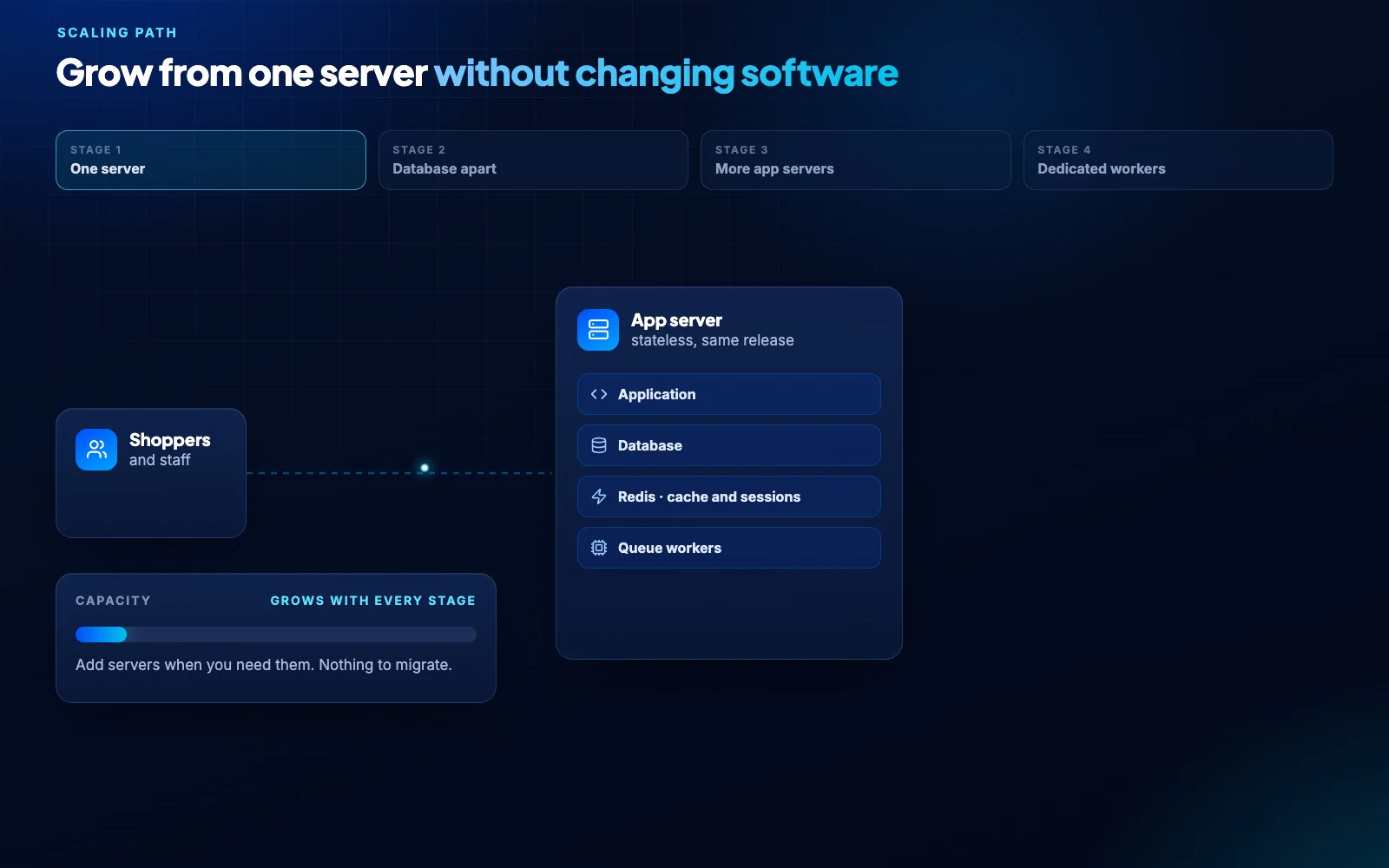Screen dimensions: 1389x868
Task: Click the App server stack icon
Action: (x=598, y=330)
